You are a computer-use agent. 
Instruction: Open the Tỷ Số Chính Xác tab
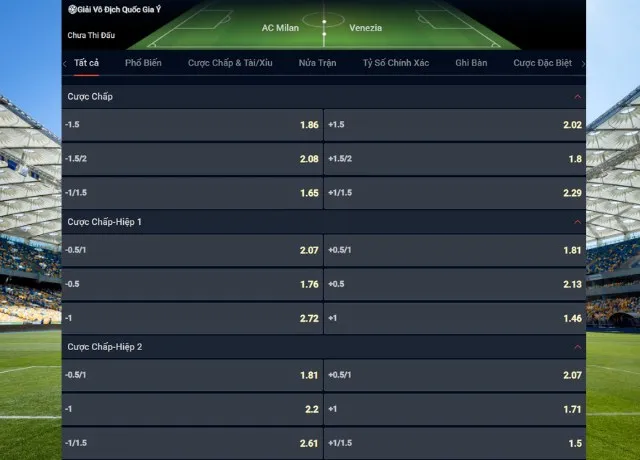(x=395, y=63)
